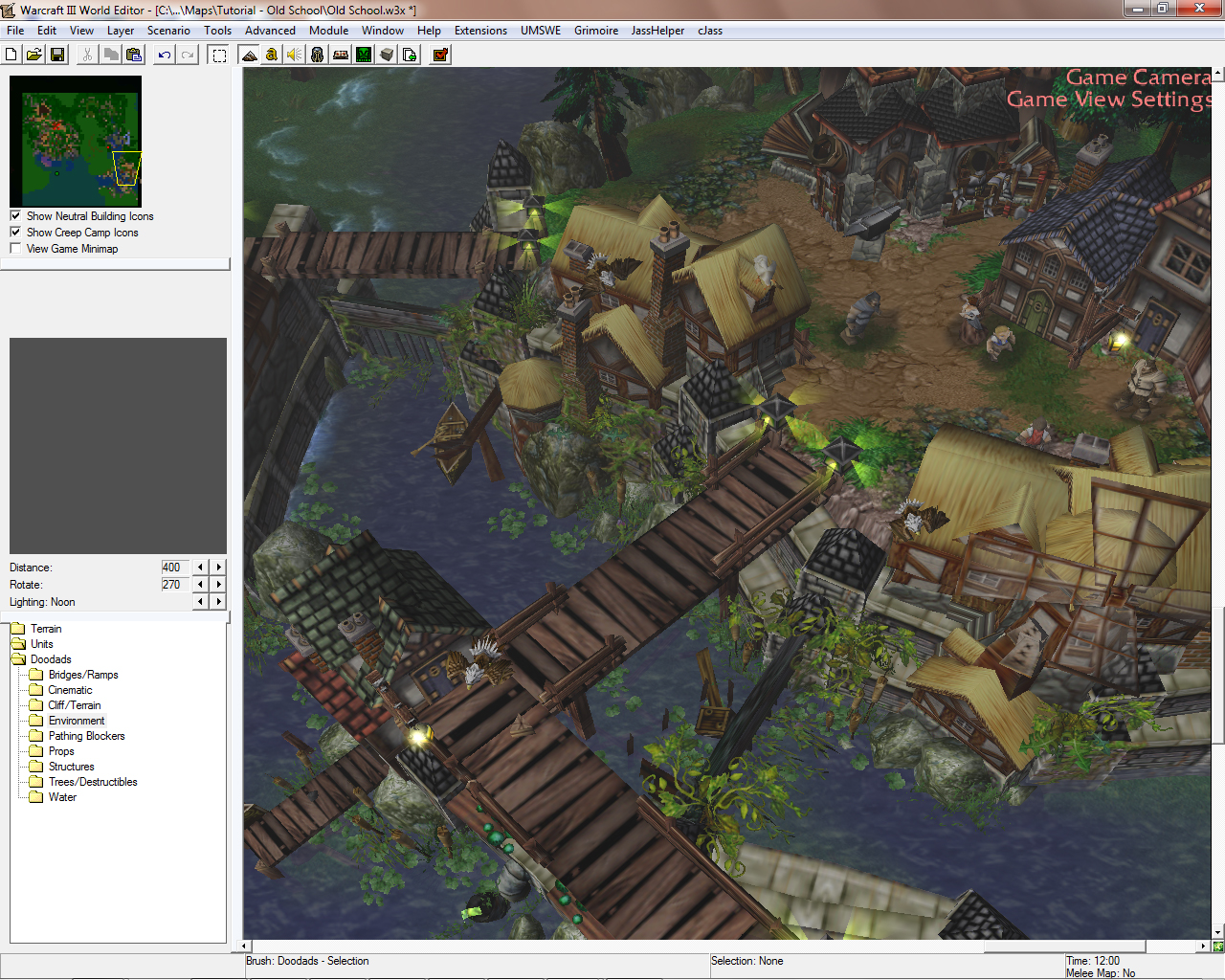
Task: Open the Extensions menu
Action: [x=480, y=31]
